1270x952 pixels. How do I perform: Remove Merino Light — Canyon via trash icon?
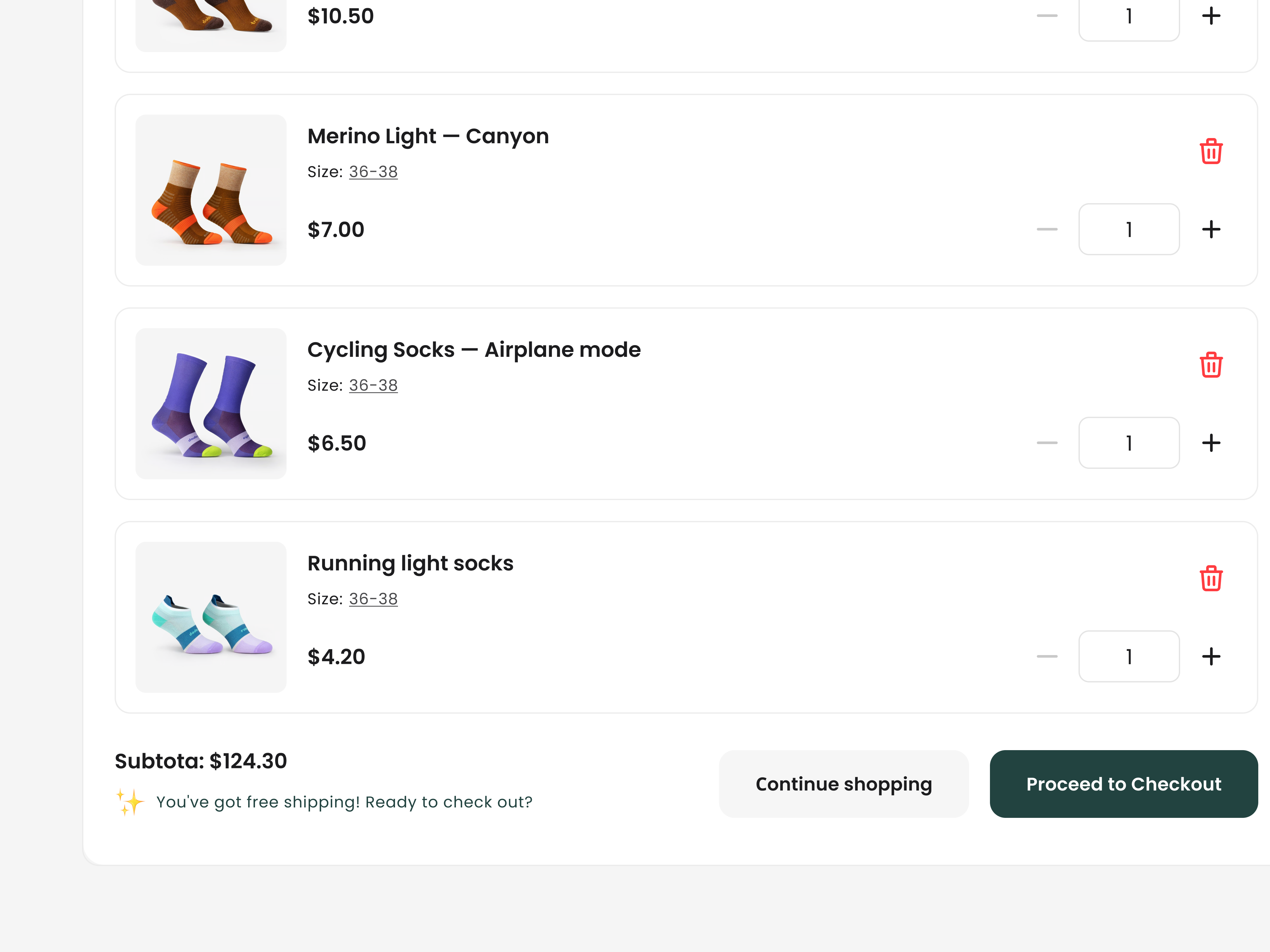[1211, 151]
